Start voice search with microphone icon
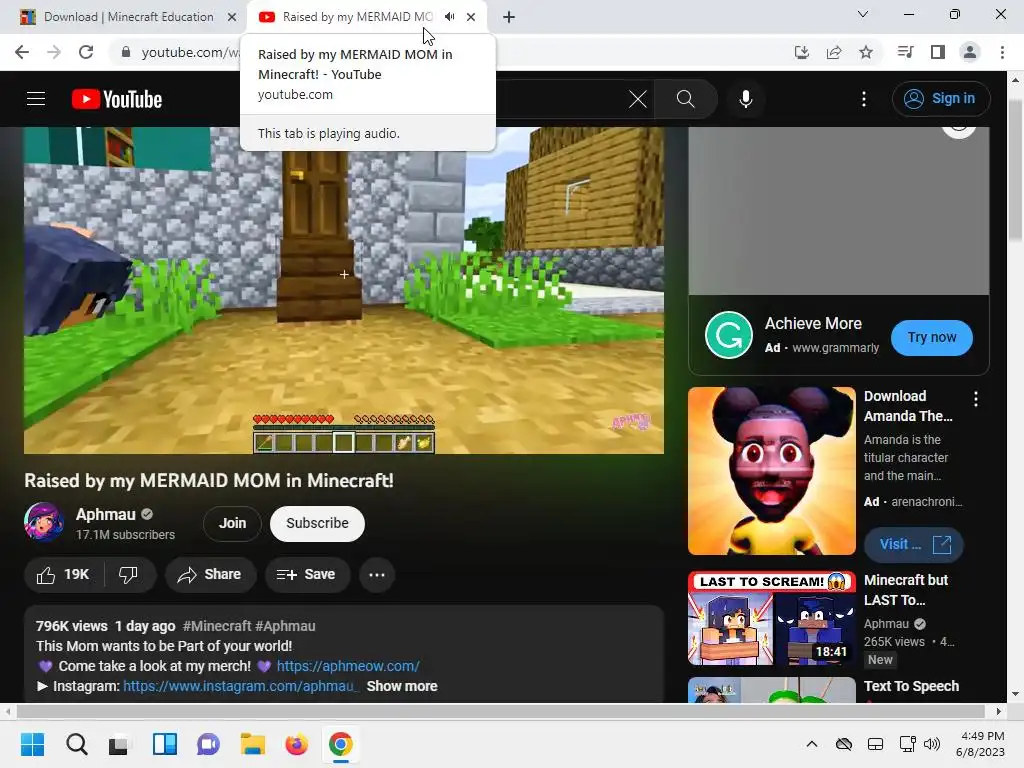Image resolution: width=1024 pixels, height=768 pixels. pos(745,99)
